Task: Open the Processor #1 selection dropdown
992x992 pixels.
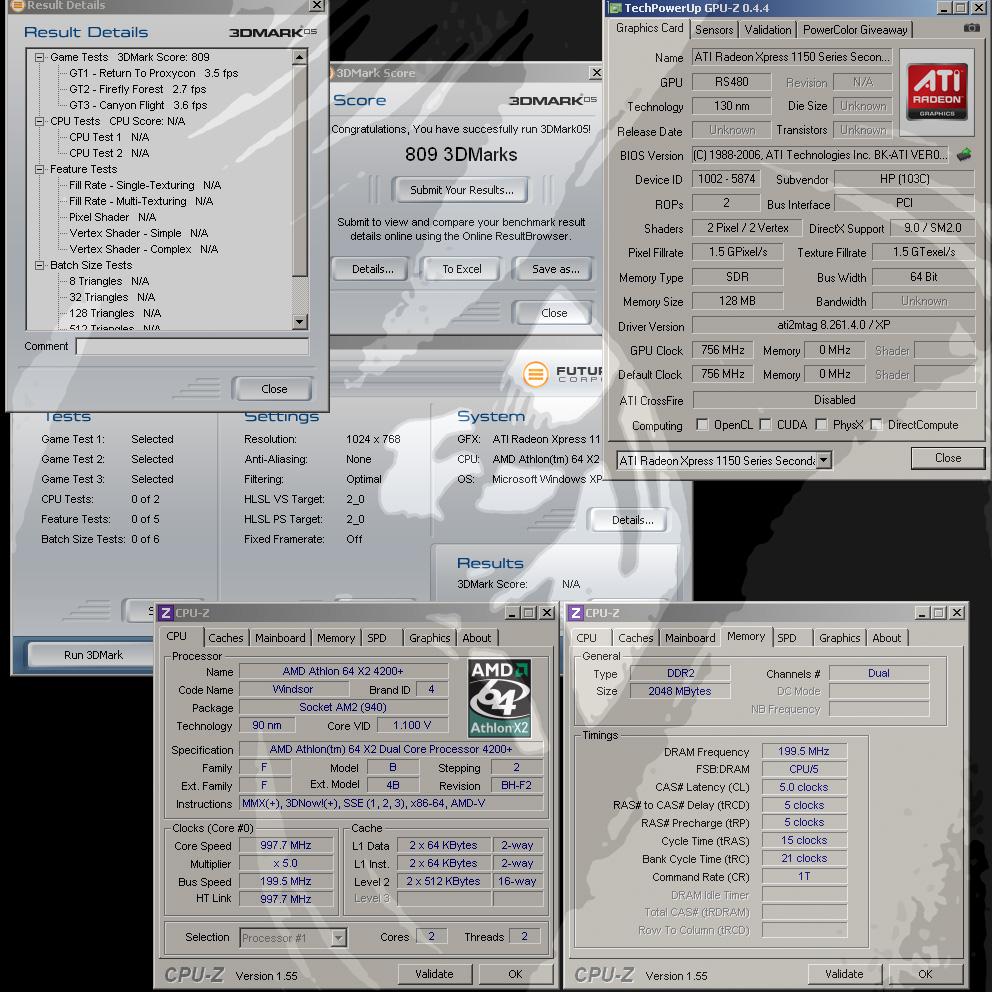Action: coord(338,937)
